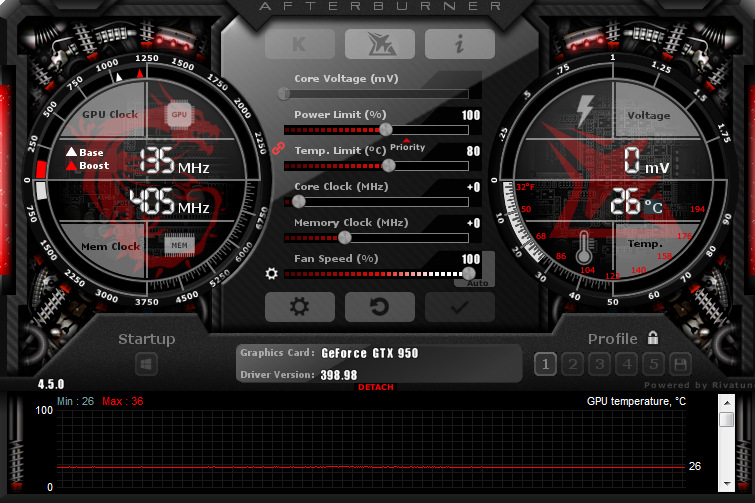Click the GPU chip icon in clock gauge
755x503 pixels.
(x=179, y=115)
